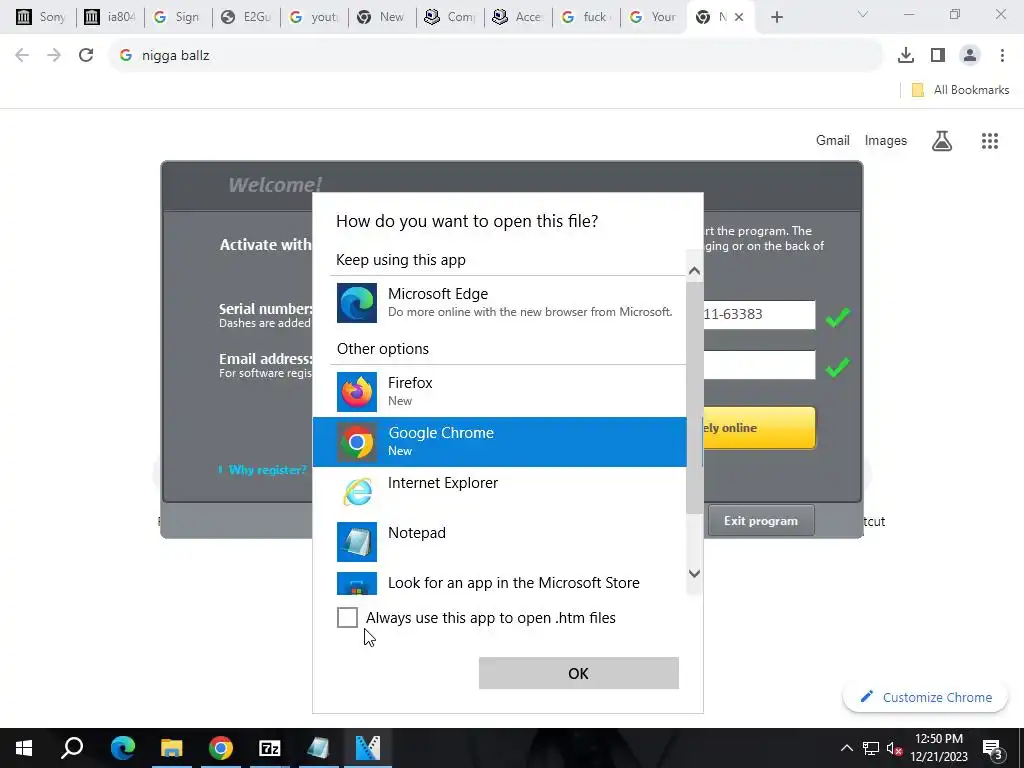Switch to the New tab
The width and height of the screenshot is (1024, 768).
coord(382,17)
